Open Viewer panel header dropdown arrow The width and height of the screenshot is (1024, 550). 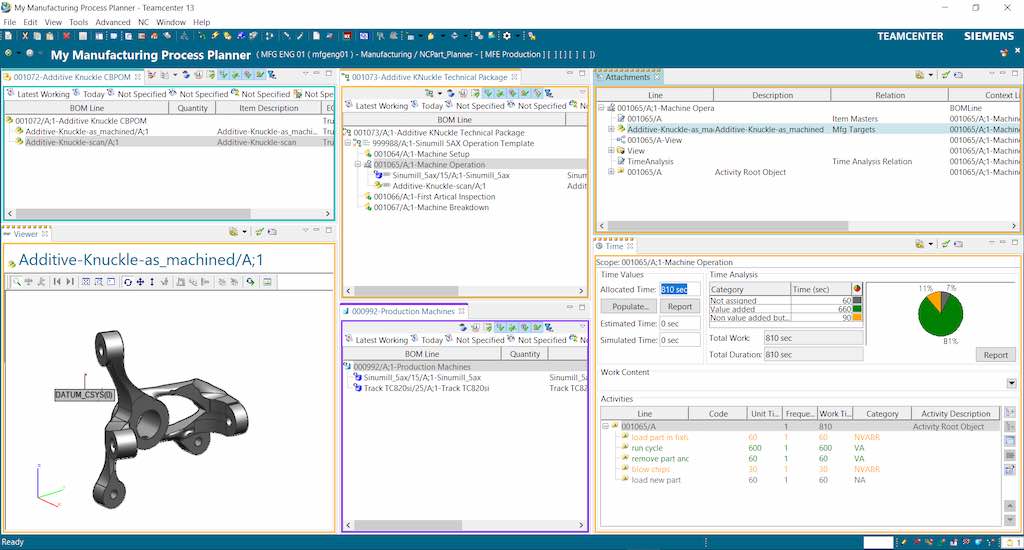tap(244, 232)
